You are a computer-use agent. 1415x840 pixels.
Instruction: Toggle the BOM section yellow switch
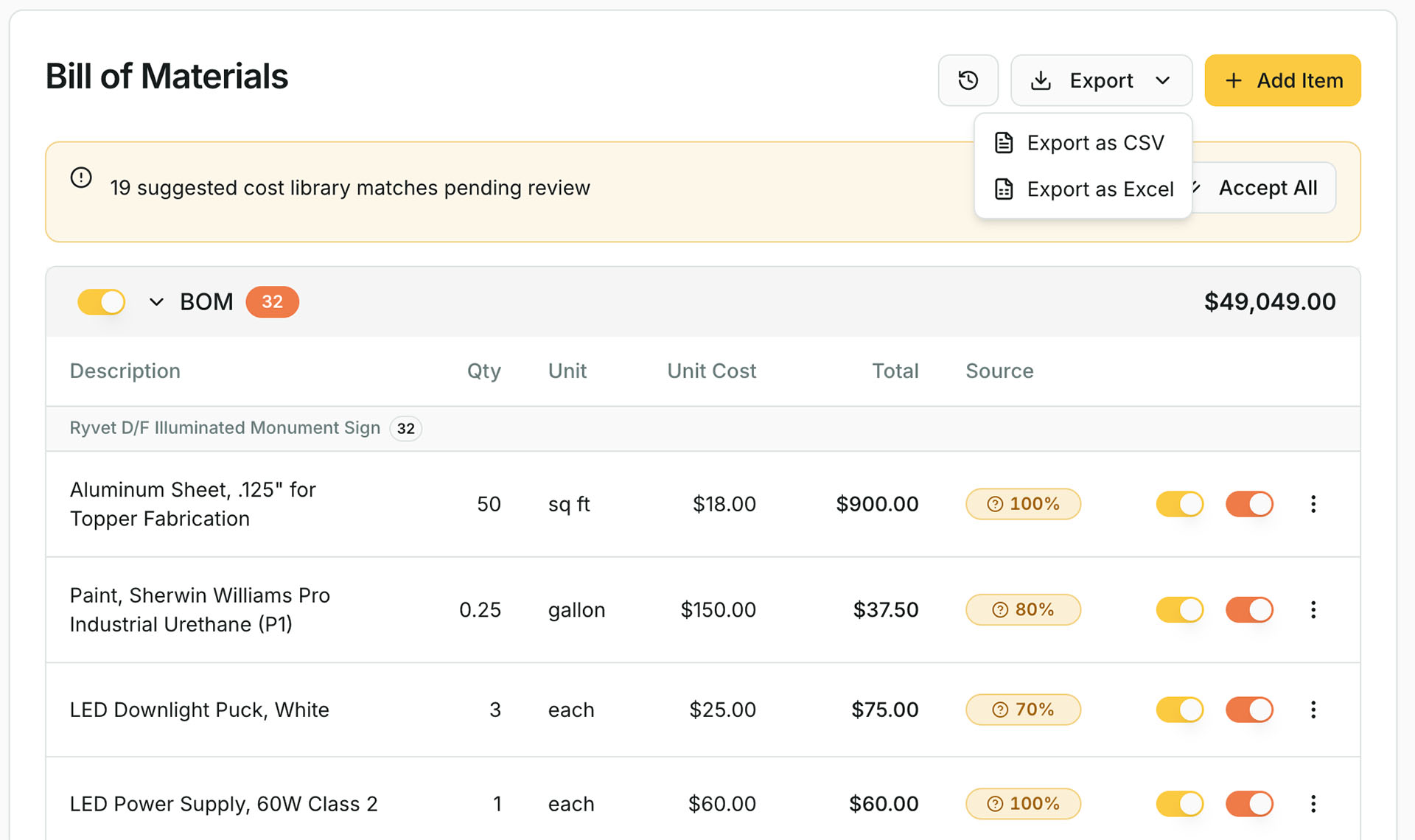102,302
